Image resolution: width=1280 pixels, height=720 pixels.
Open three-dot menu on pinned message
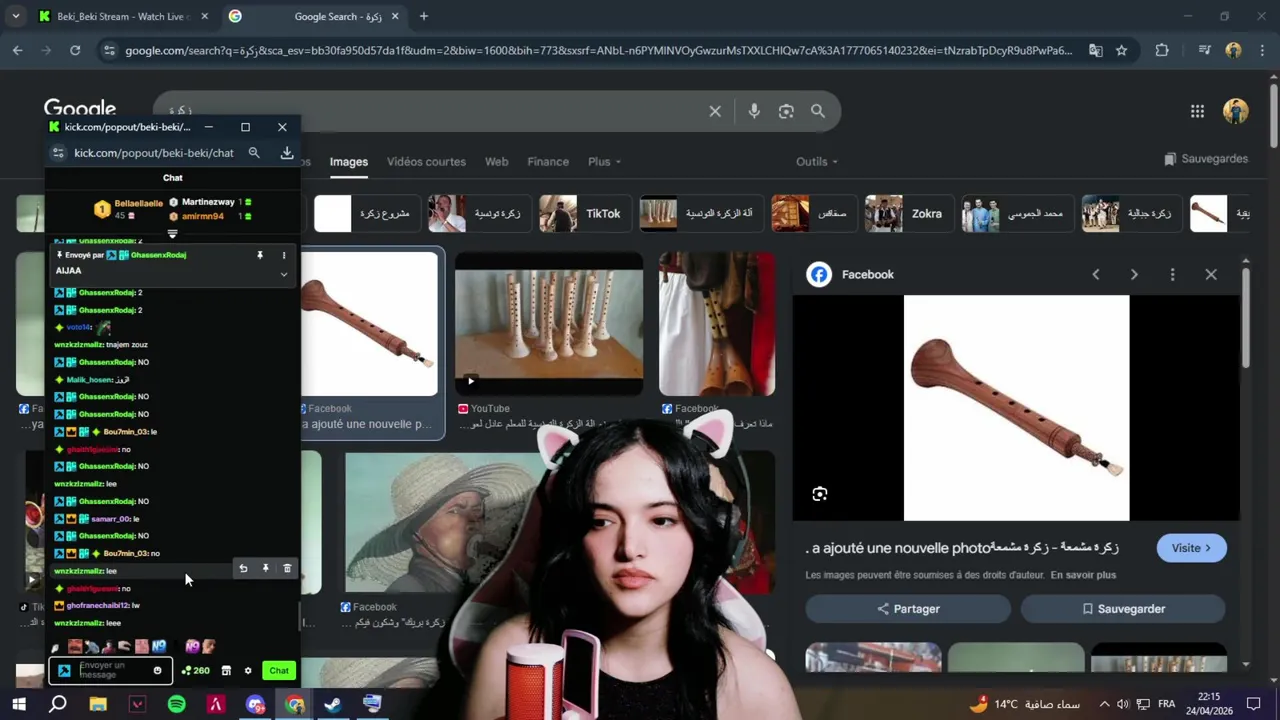click(x=284, y=255)
